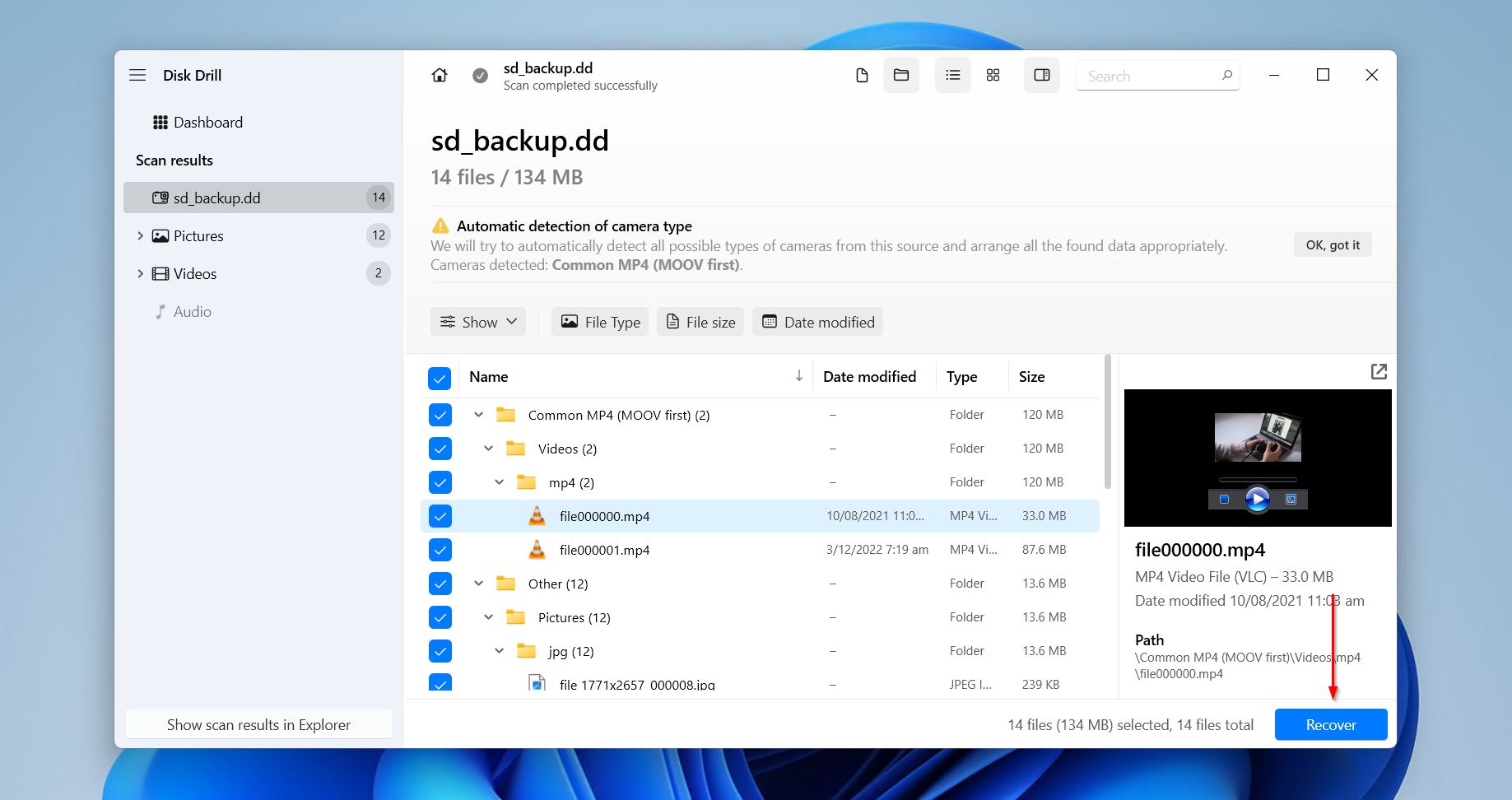Screen dimensions: 1512x800
Task: Open the hamburger menu in Disk Drill
Action: point(137,75)
